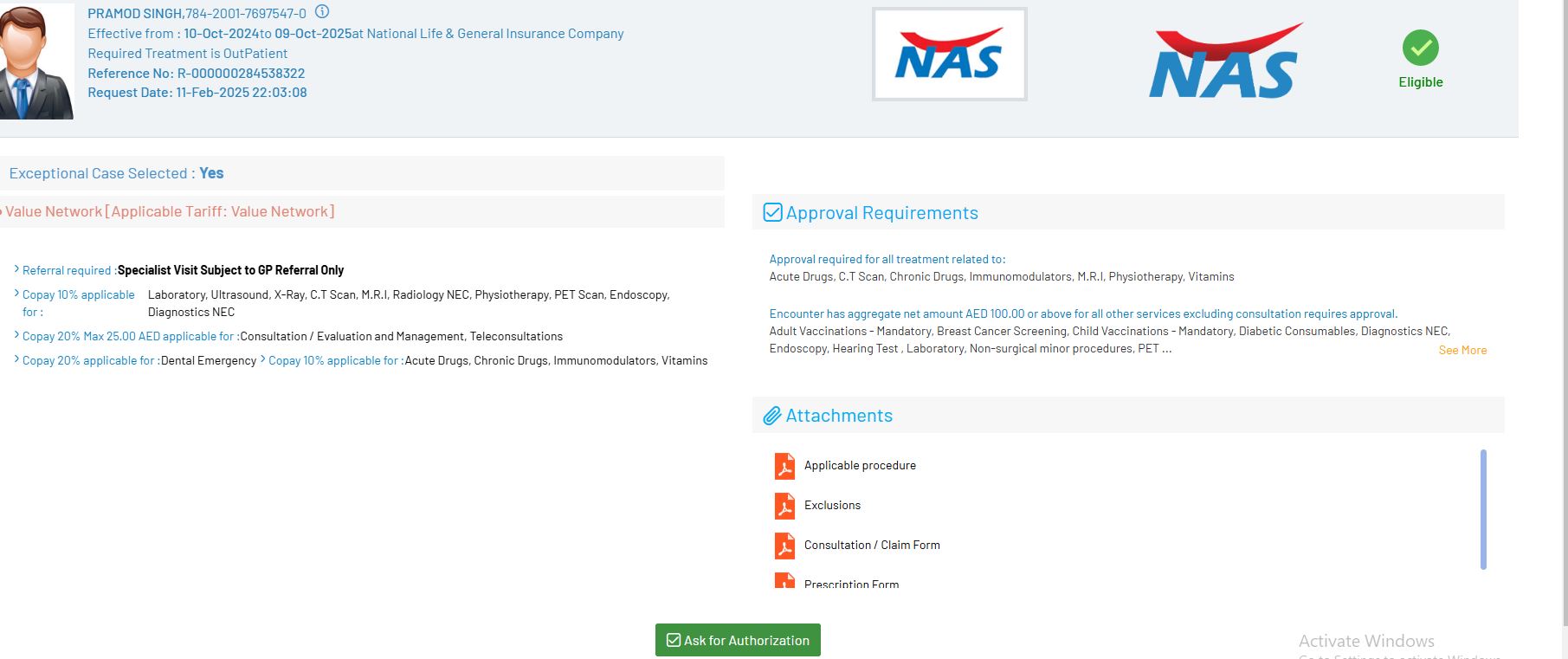Click the Attachments paperclip icon

point(772,416)
